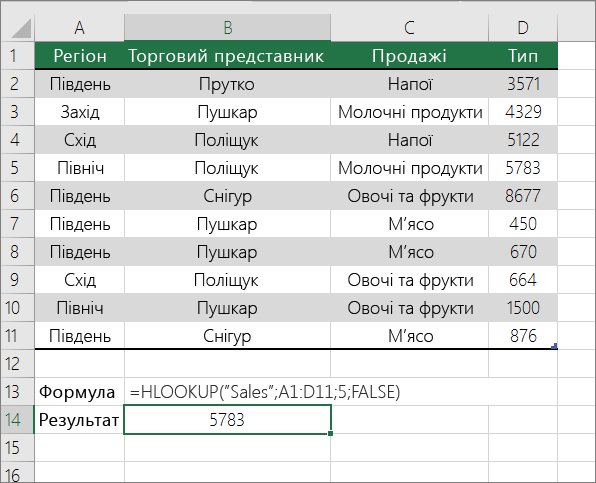Viewport: 596px width, 483px height.
Task: Select column C header
Action: pos(409,28)
